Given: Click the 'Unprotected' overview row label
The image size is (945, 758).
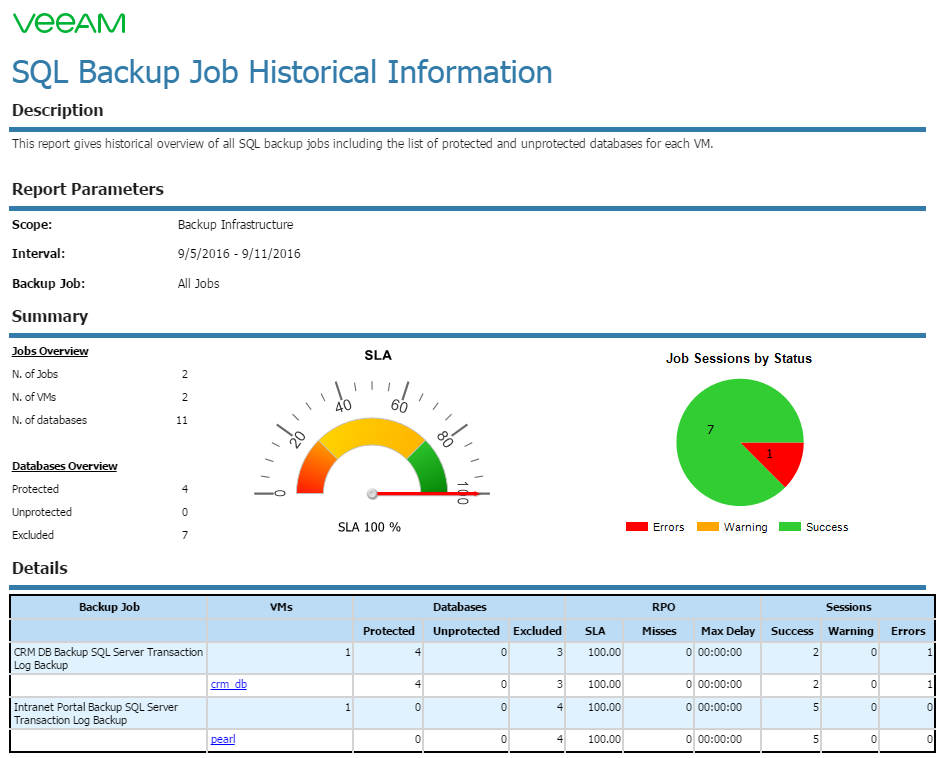Looking at the screenshot, I should [x=42, y=512].
